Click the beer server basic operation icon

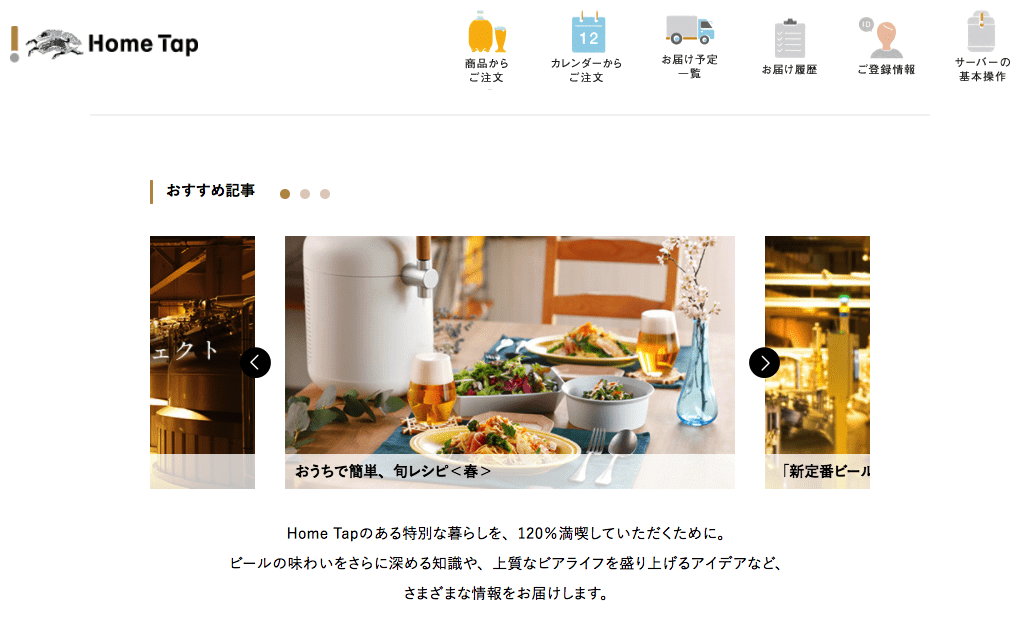click(981, 31)
